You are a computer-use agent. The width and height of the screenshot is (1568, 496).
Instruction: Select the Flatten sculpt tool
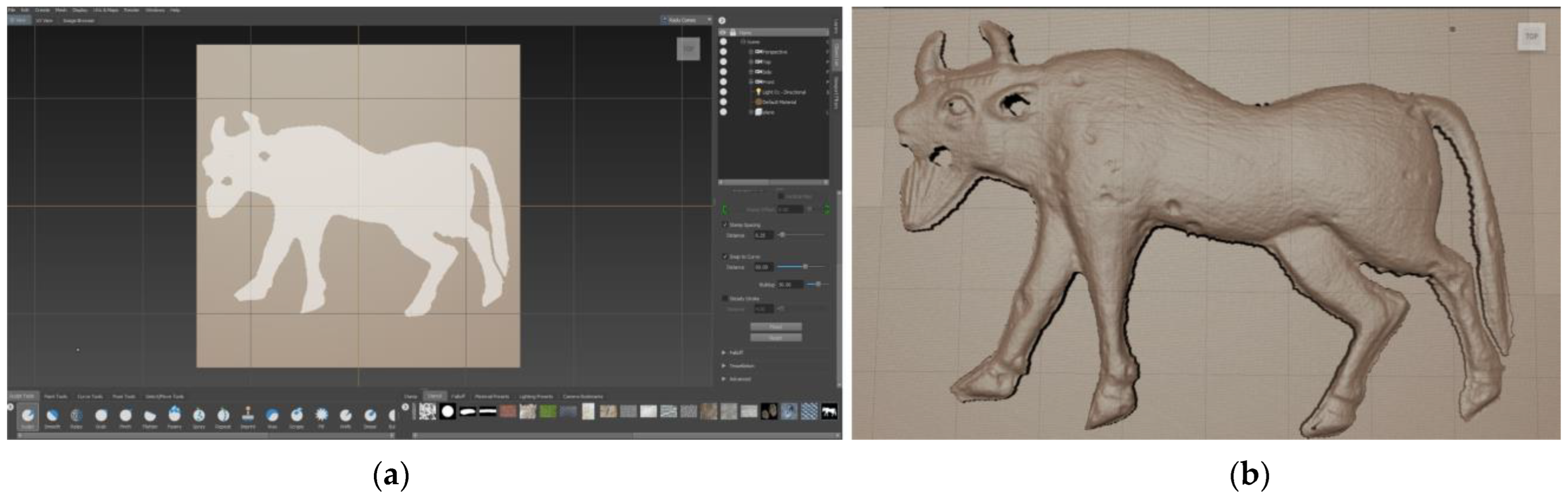pyautogui.click(x=150, y=416)
